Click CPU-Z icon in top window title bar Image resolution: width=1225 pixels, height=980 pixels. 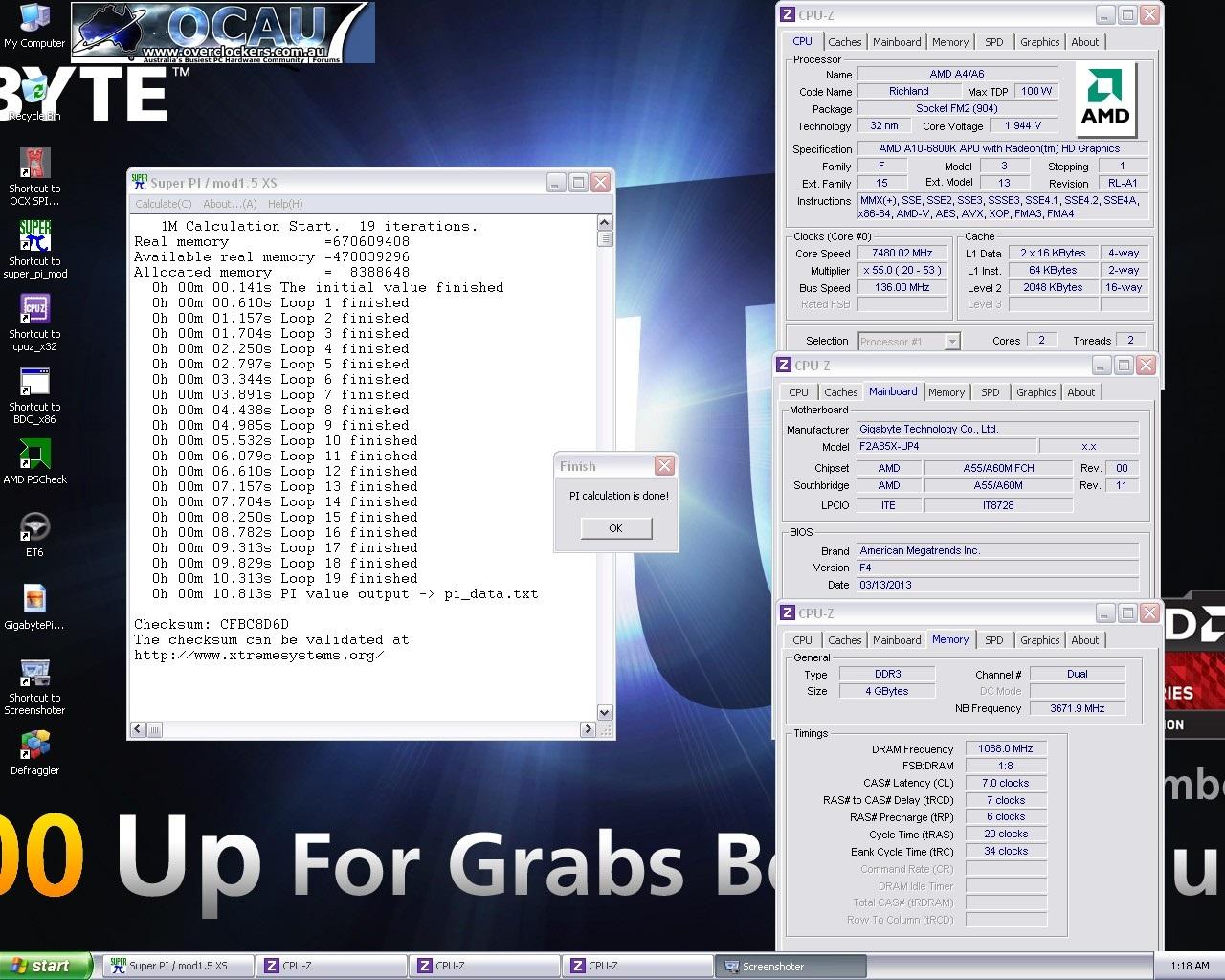tap(788, 14)
